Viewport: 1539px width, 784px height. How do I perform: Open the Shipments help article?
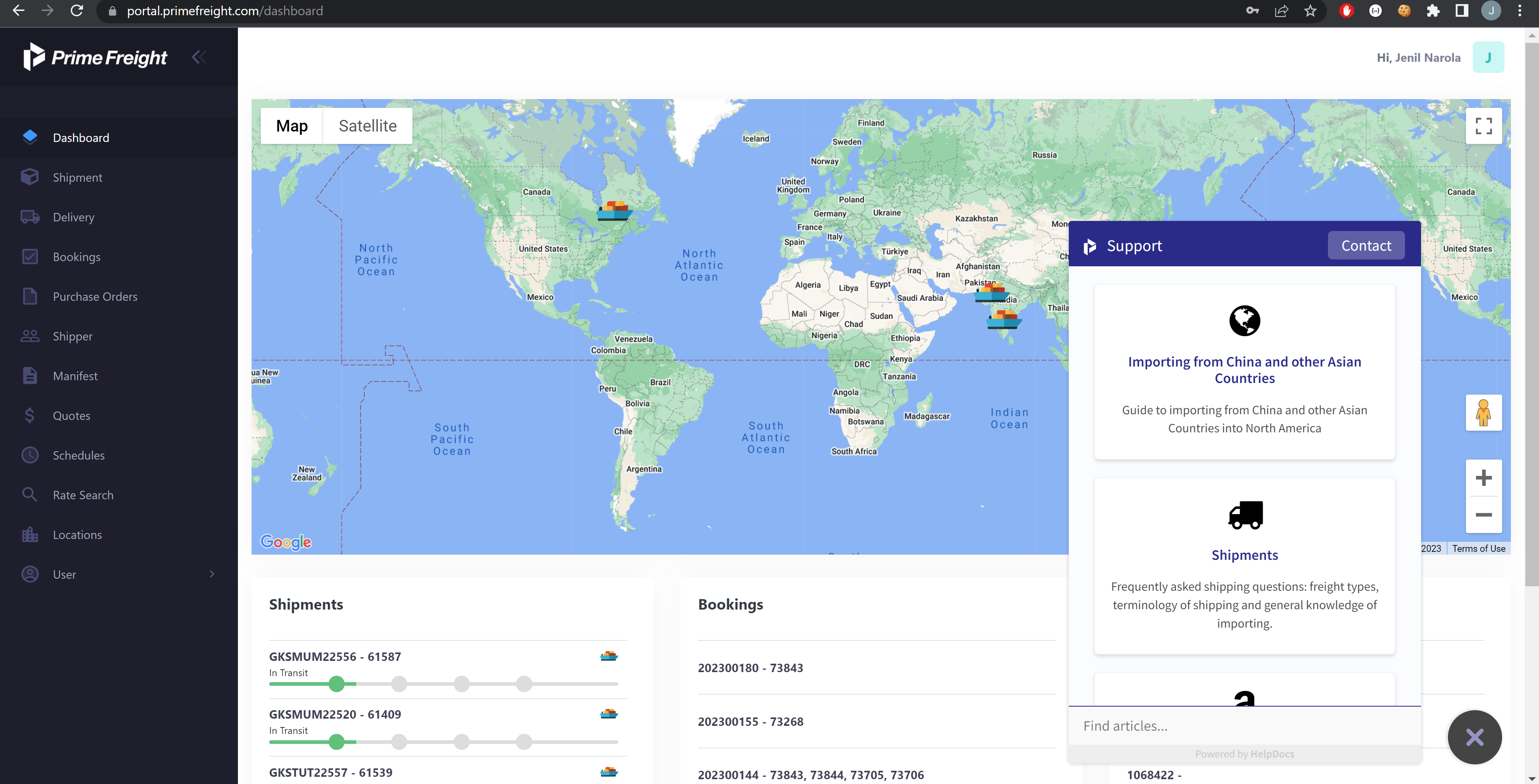tap(1245, 555)
